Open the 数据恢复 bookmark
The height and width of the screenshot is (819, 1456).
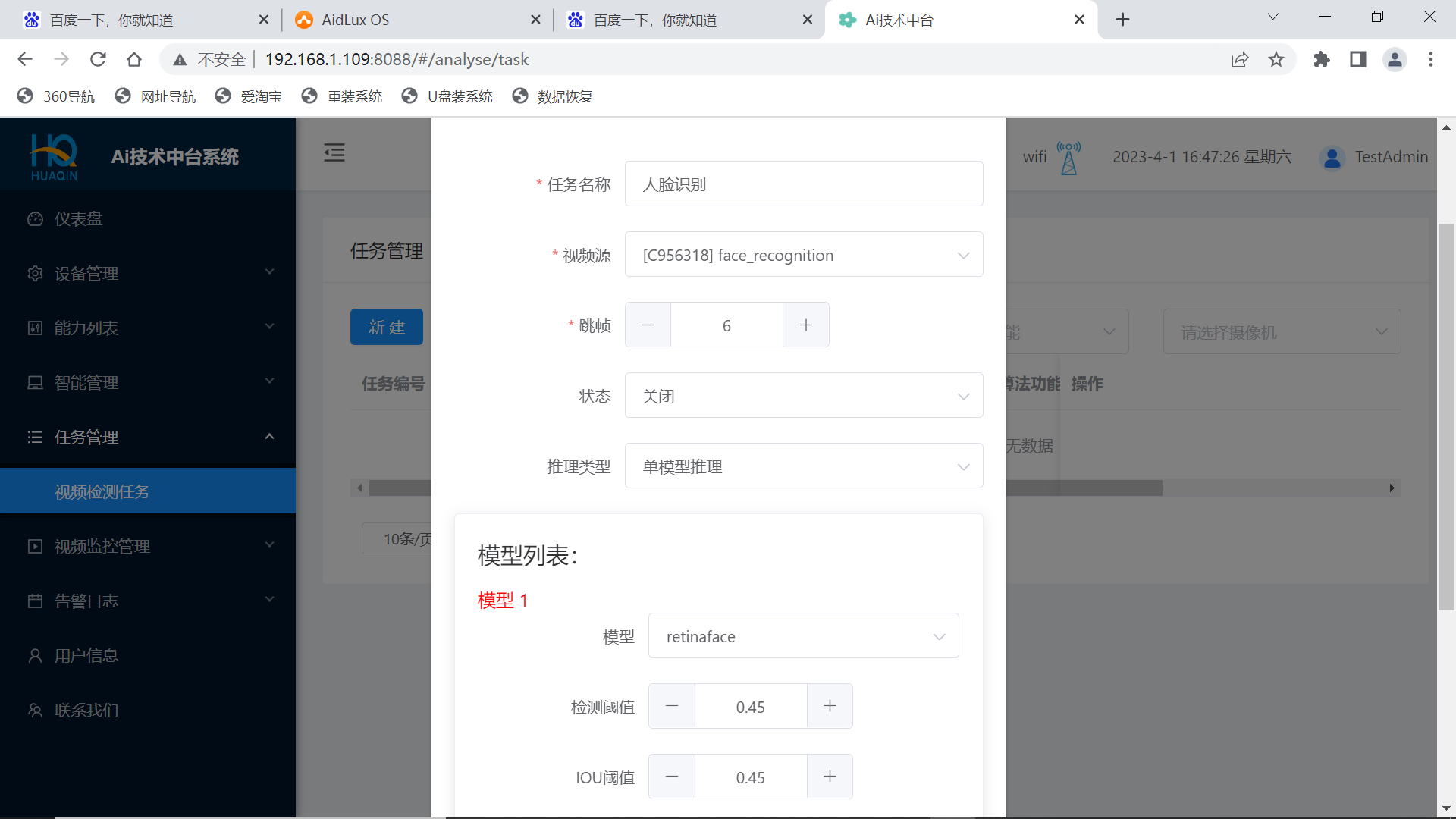553,96
